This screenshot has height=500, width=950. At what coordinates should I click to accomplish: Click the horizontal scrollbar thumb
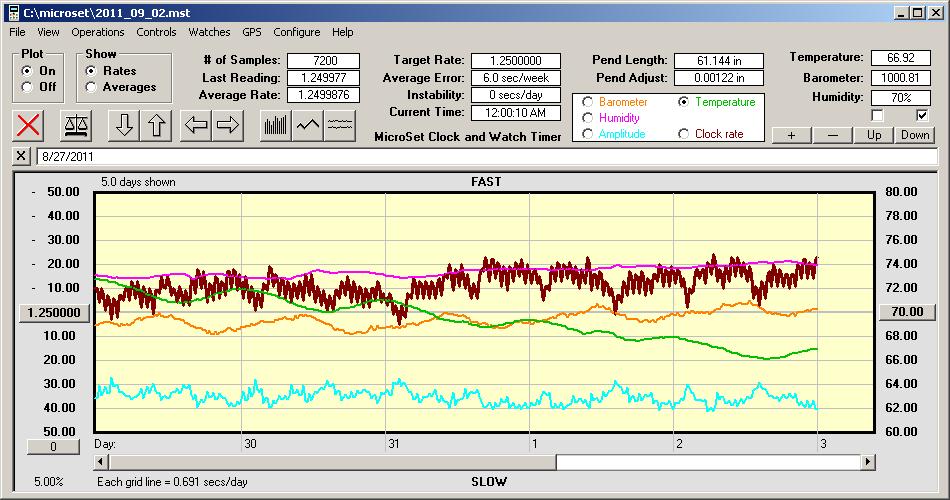click(332, 462)
